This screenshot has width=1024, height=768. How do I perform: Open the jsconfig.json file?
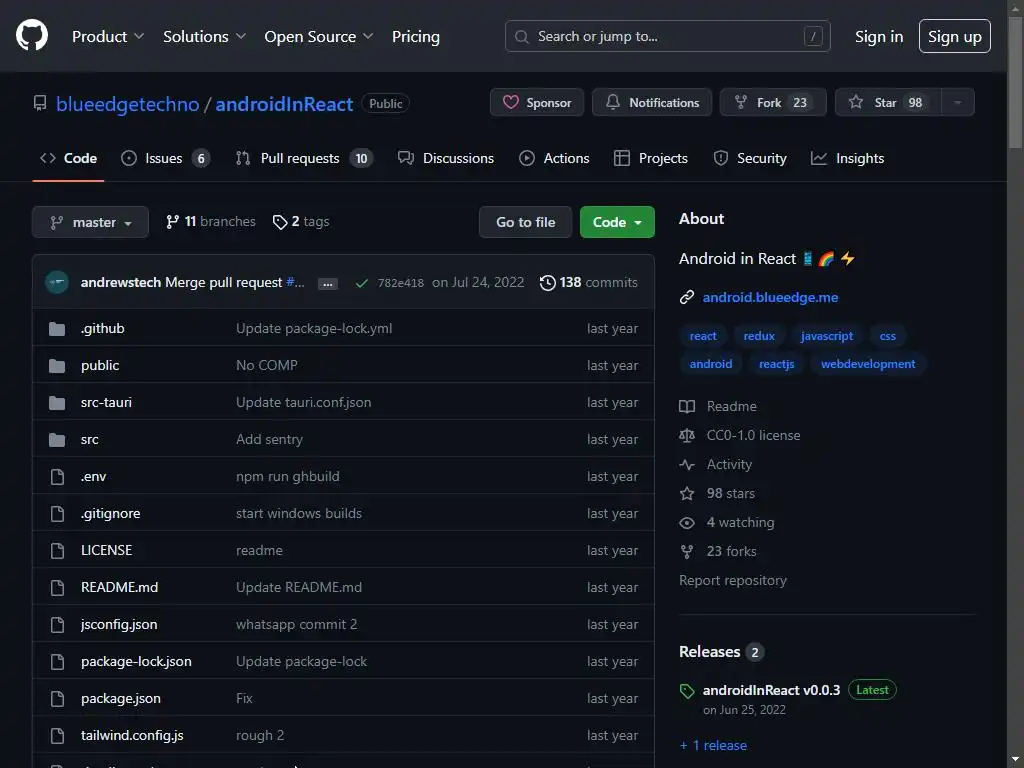coord(119,624)
